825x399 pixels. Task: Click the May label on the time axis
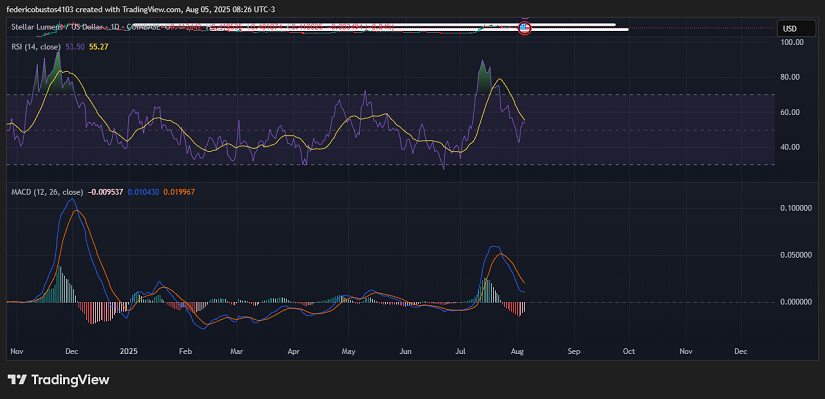348,351
